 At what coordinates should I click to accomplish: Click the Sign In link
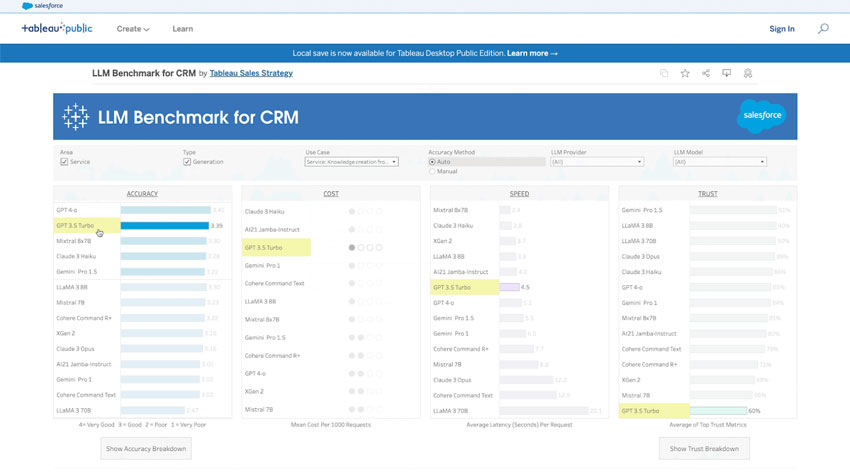782,29
